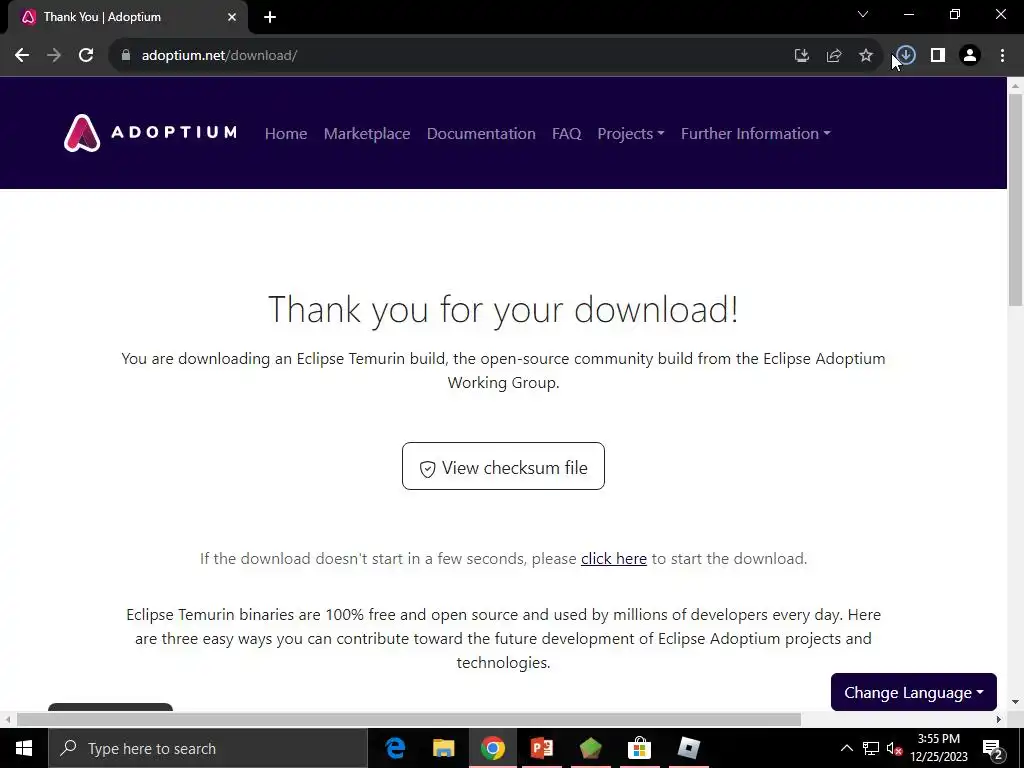The image size is (1024, 768).
Task: Reload the Adoptium page
Action: pyautogui.click(x=86, y=56)
